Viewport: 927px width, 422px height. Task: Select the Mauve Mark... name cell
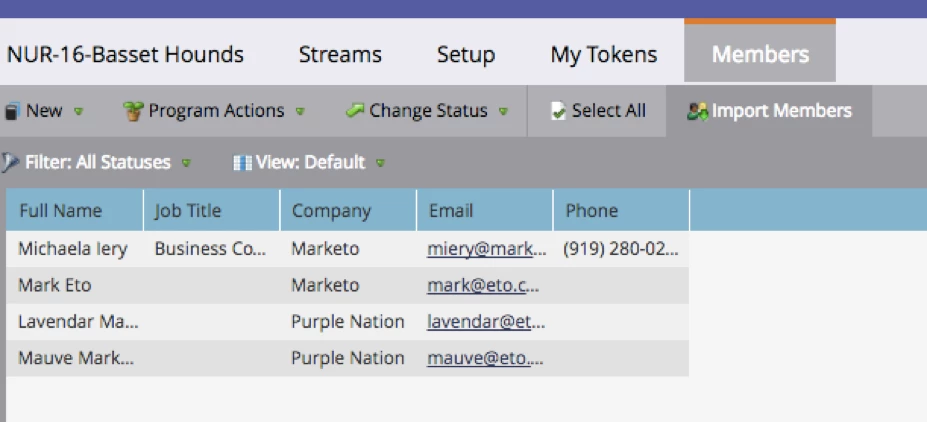pyautogui.click(x=76, y=358)
